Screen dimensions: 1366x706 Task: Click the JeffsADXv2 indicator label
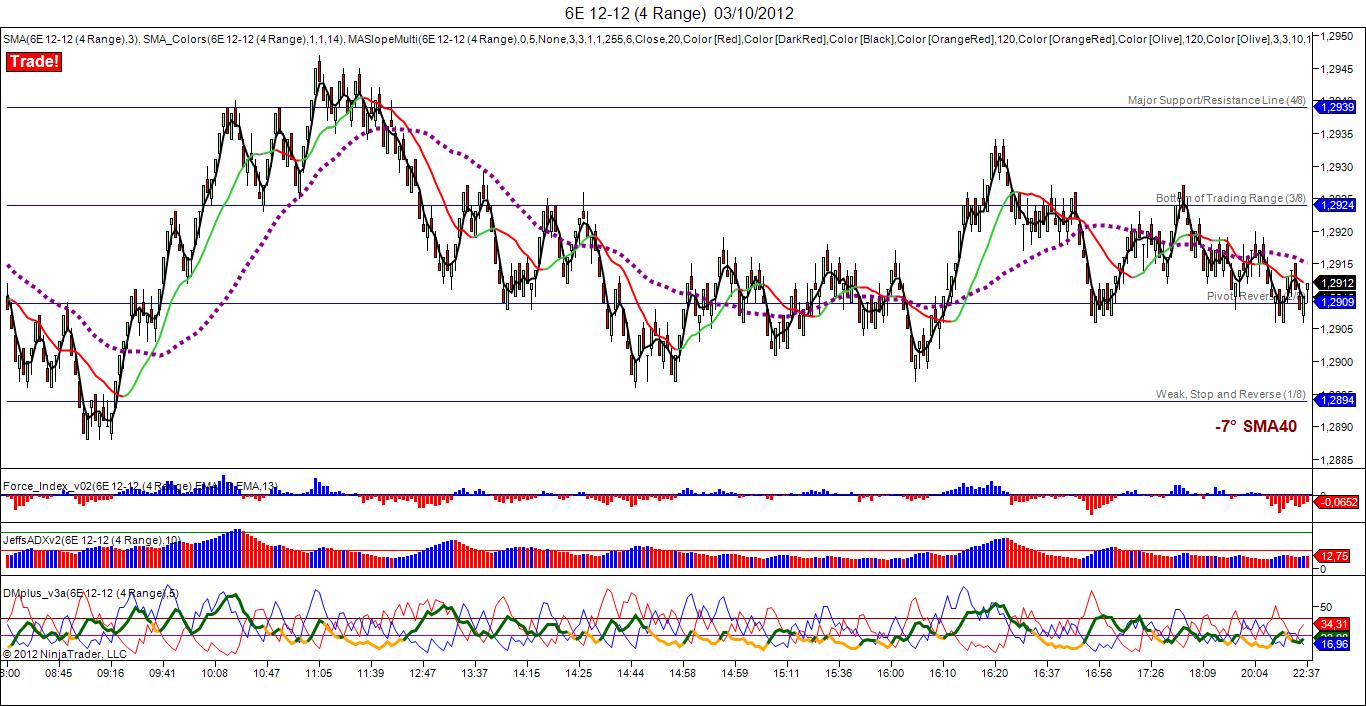[91, 540]
